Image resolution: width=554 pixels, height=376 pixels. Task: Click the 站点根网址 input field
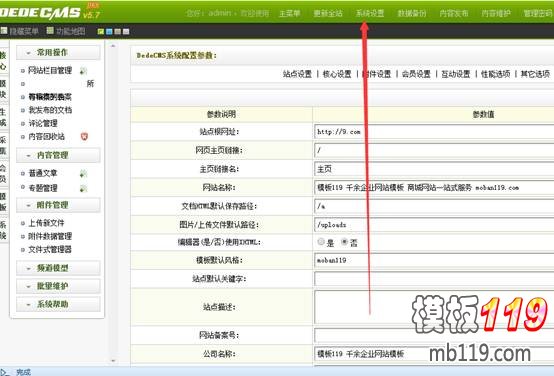(434, 132)
